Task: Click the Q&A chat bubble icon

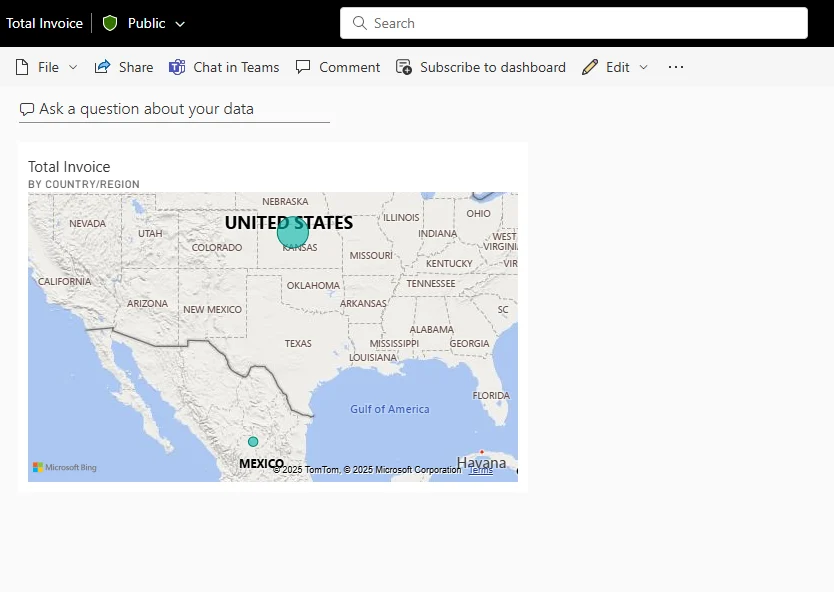Action: pyautogui.click(x=27, y=109)
